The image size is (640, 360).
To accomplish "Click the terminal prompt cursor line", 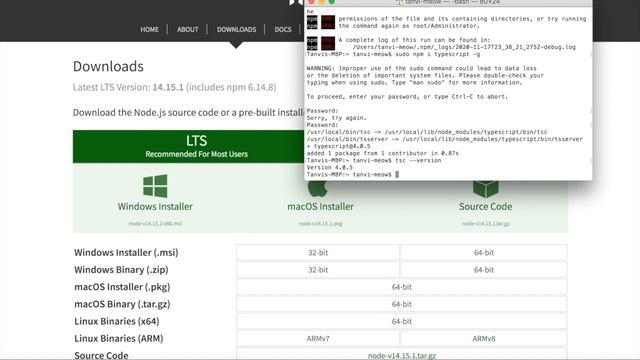I will point(353,175).
